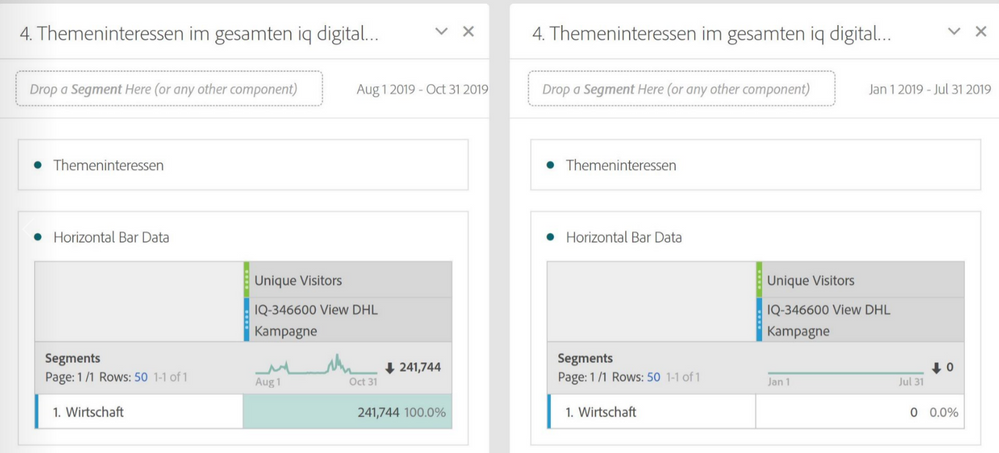Image resolution: width=999 pixels, height=453 pixels.
Task: Change right table Rows count 50
Action: [653, 377]
